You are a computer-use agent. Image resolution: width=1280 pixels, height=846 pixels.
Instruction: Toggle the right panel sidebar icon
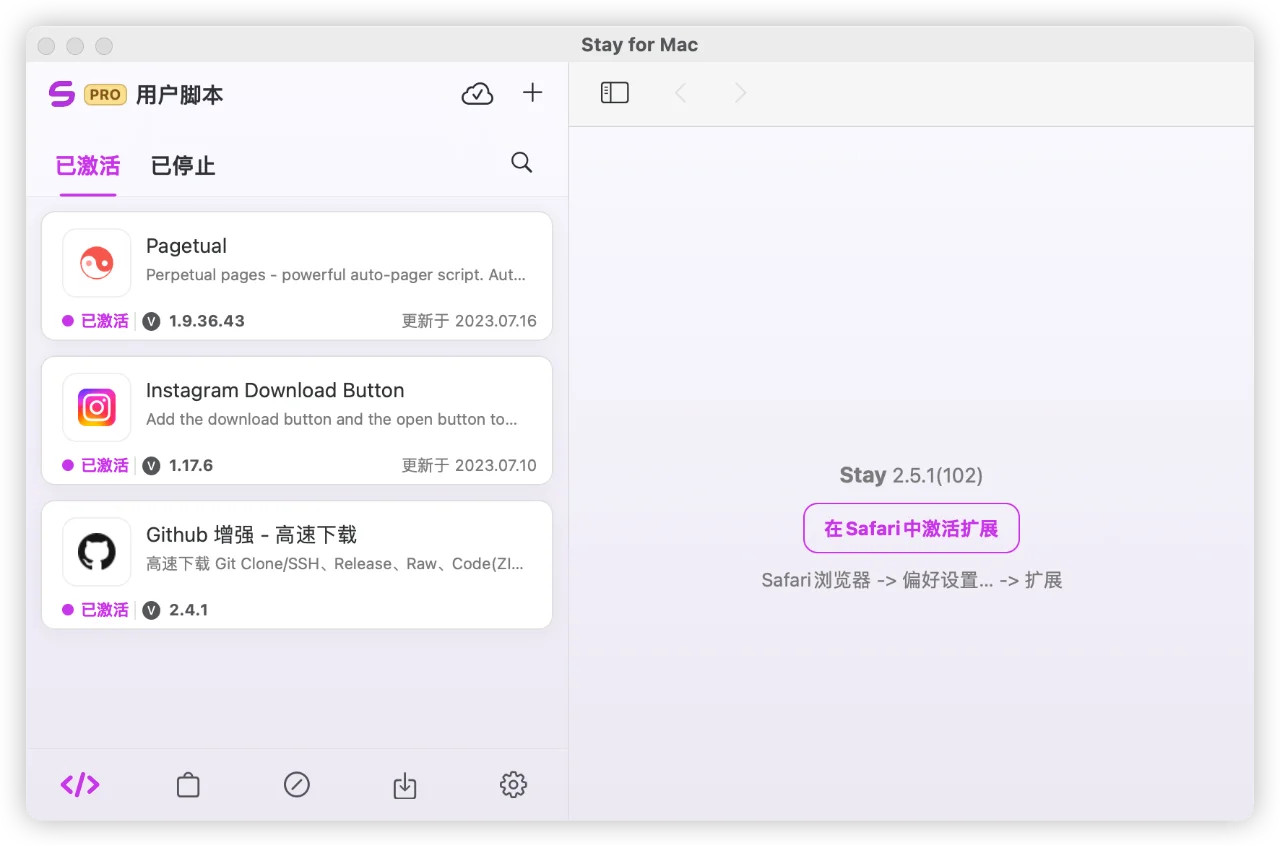coord(614,91)
